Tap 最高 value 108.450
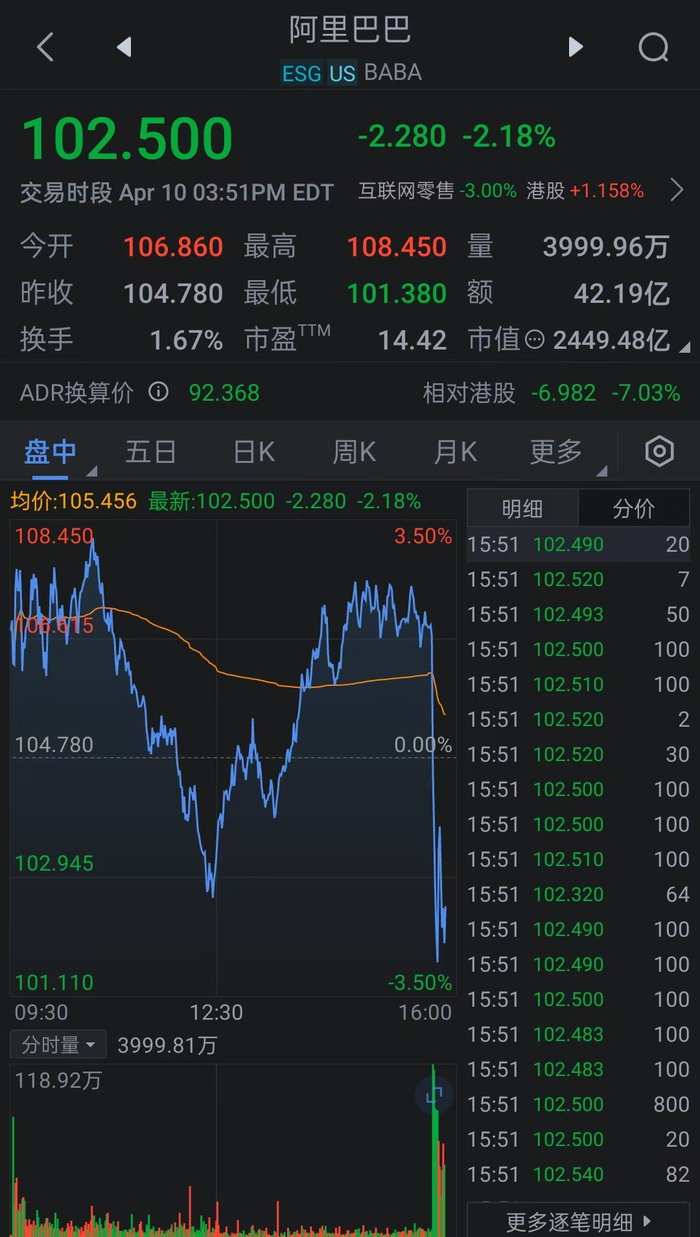 (397, 246)
